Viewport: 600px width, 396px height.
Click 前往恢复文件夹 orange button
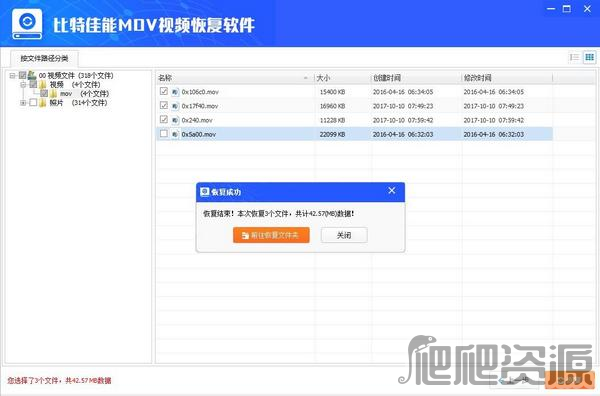click(271, 235)
